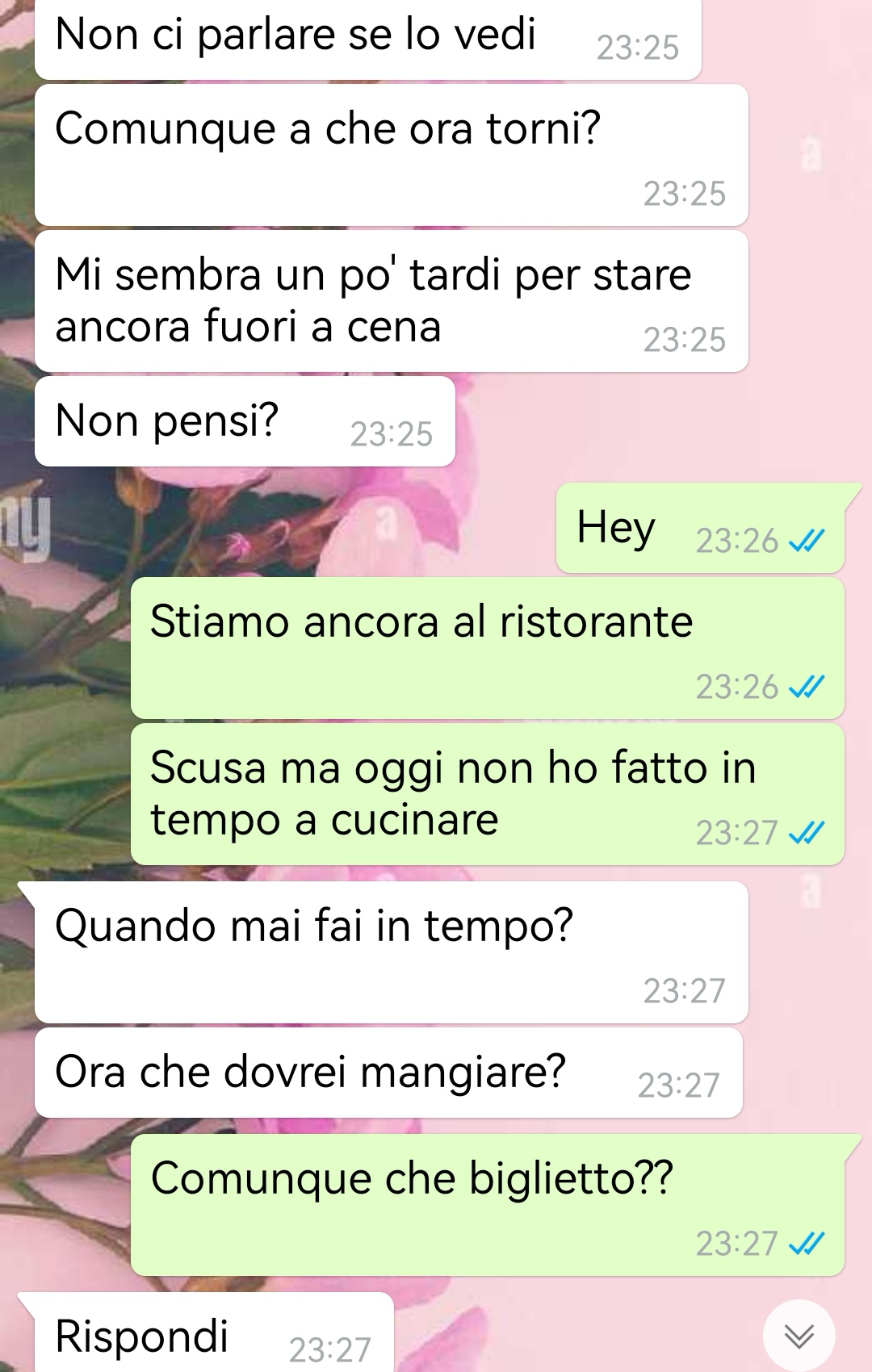This screenshot has width=872, height=1372.
Task: Tap the 'Rispondi' message at the bottom
Action: (x=214, y=1332)
